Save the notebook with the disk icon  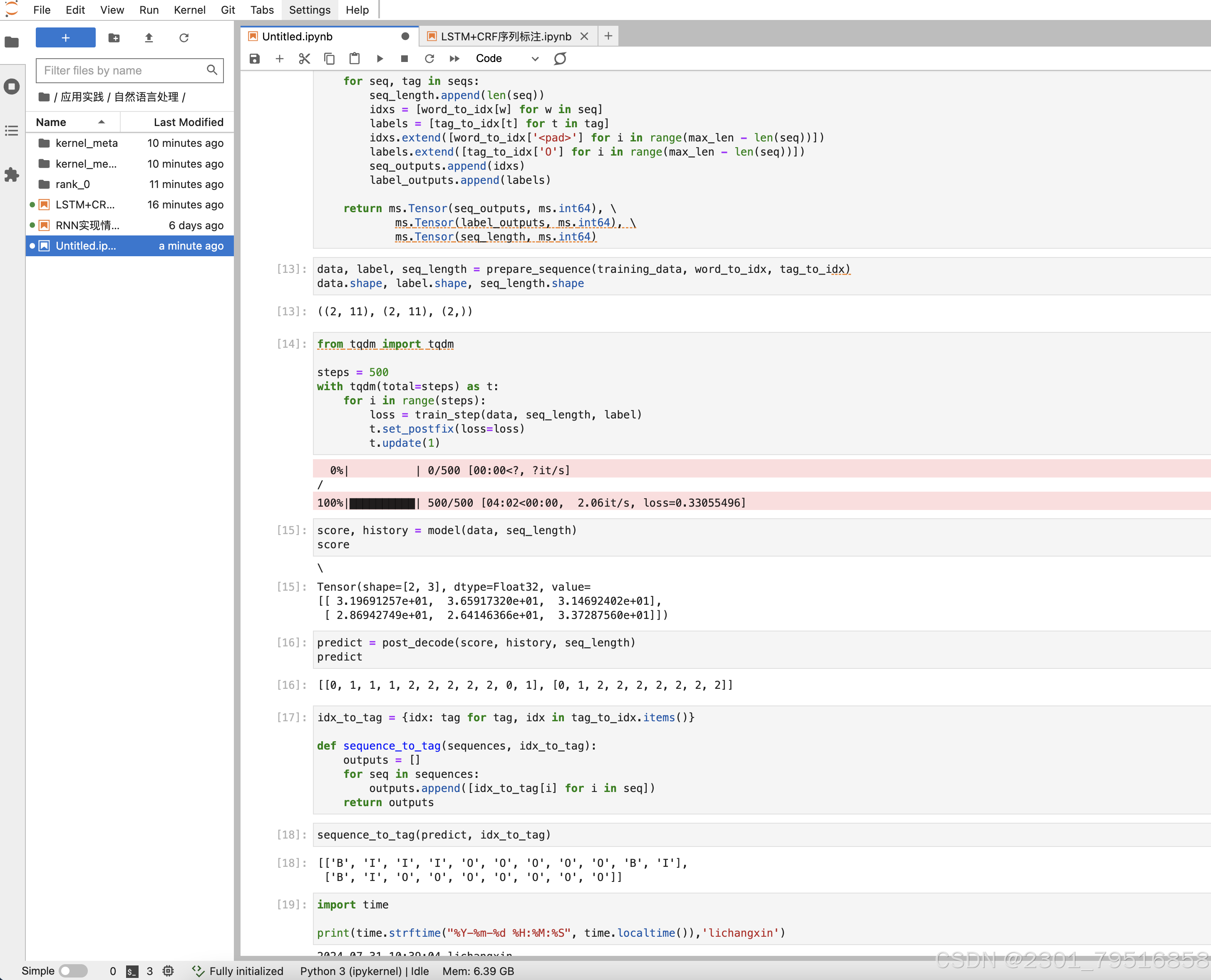[x=255, y=59]
